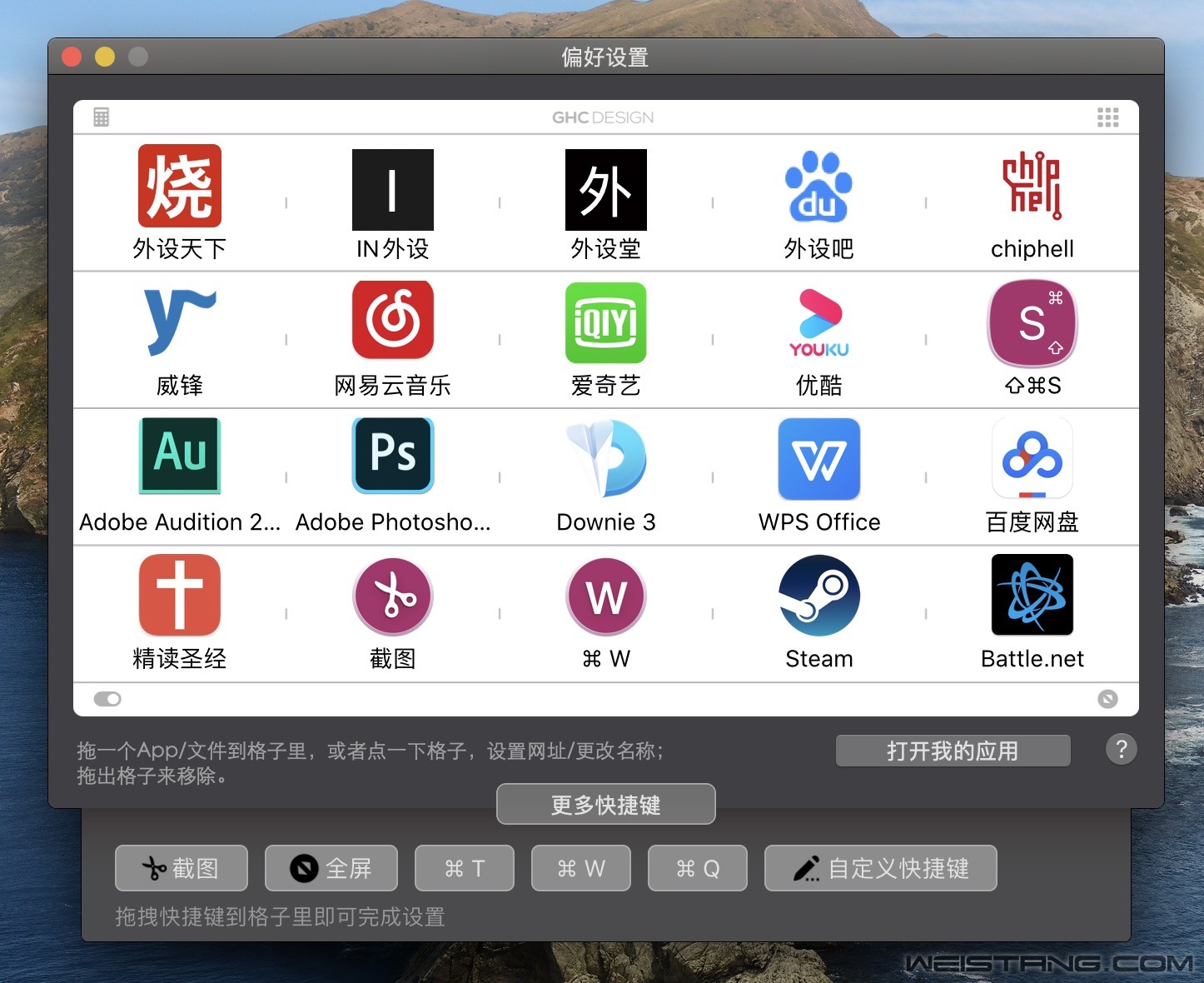
Task: Launch Adobe Audition icon
Action: (180, 456)
